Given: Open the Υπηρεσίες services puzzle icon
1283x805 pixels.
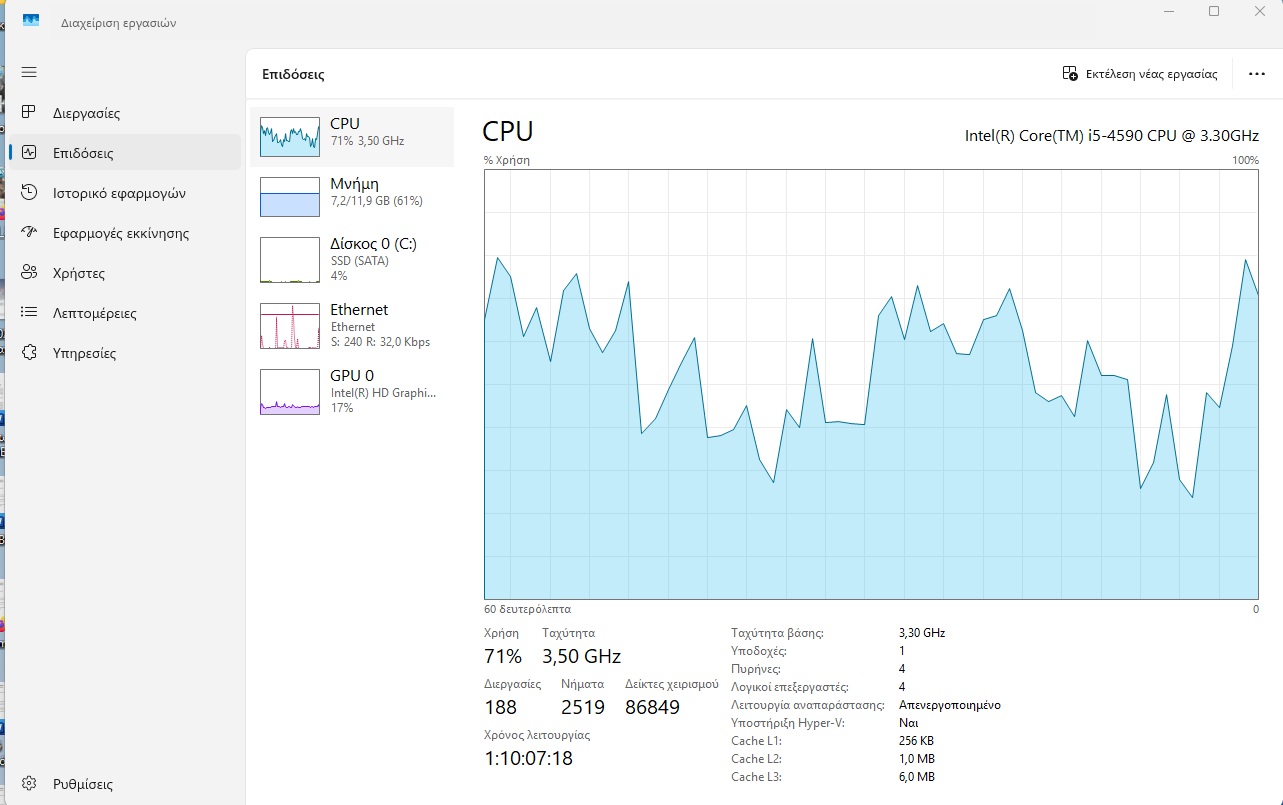Looking at the screenshot, I should 29,353.
